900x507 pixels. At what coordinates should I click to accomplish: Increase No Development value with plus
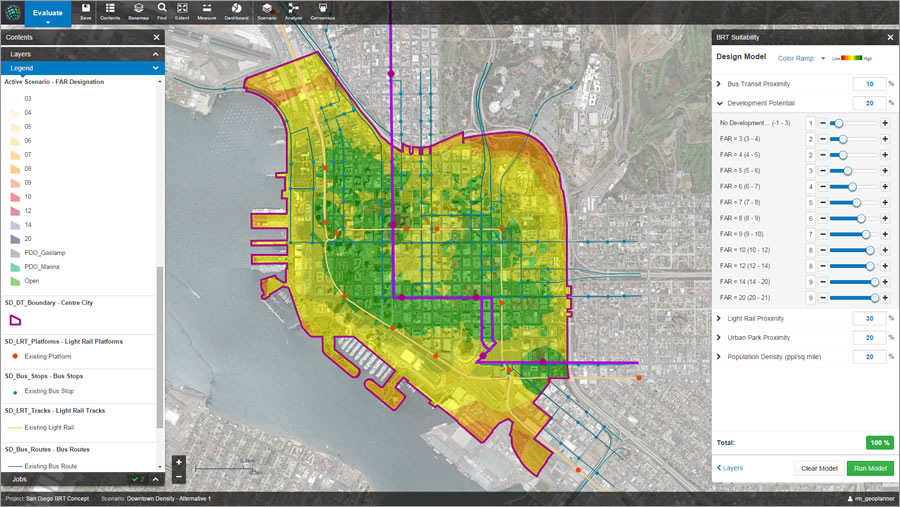click(885, 123)
